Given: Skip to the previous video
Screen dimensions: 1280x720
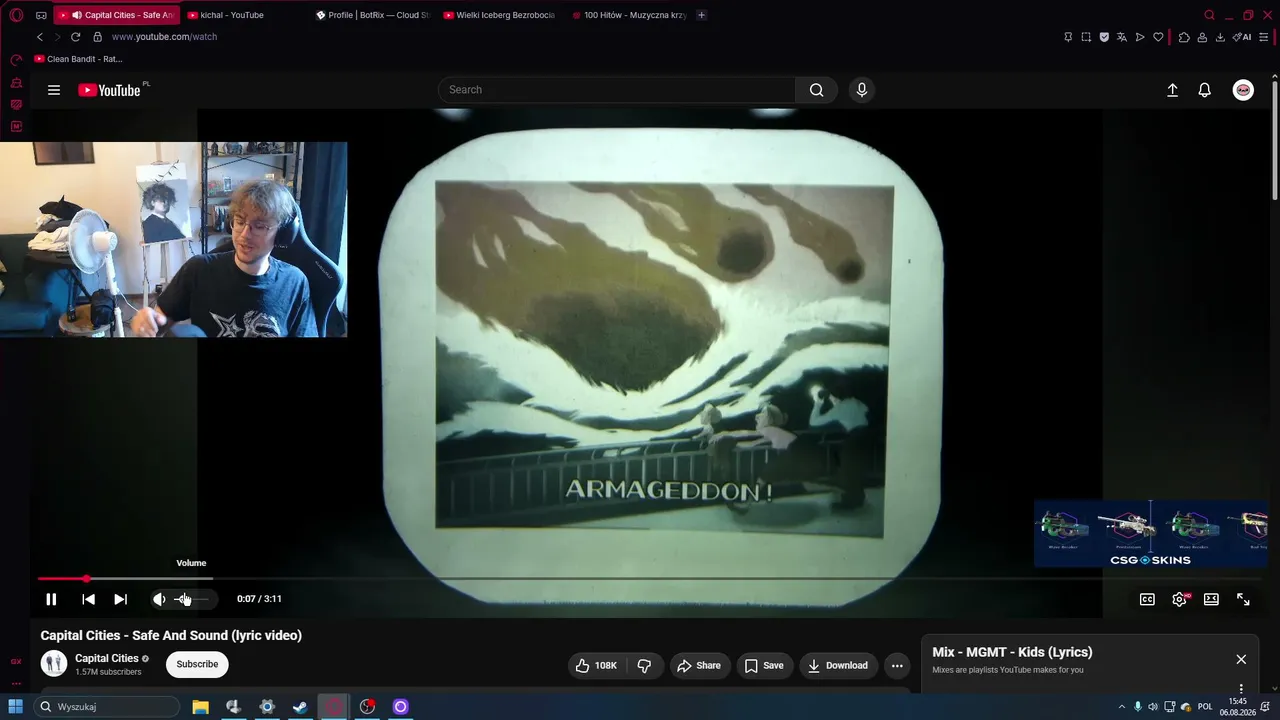Looking at the screenshot, I should click(88, 599).
